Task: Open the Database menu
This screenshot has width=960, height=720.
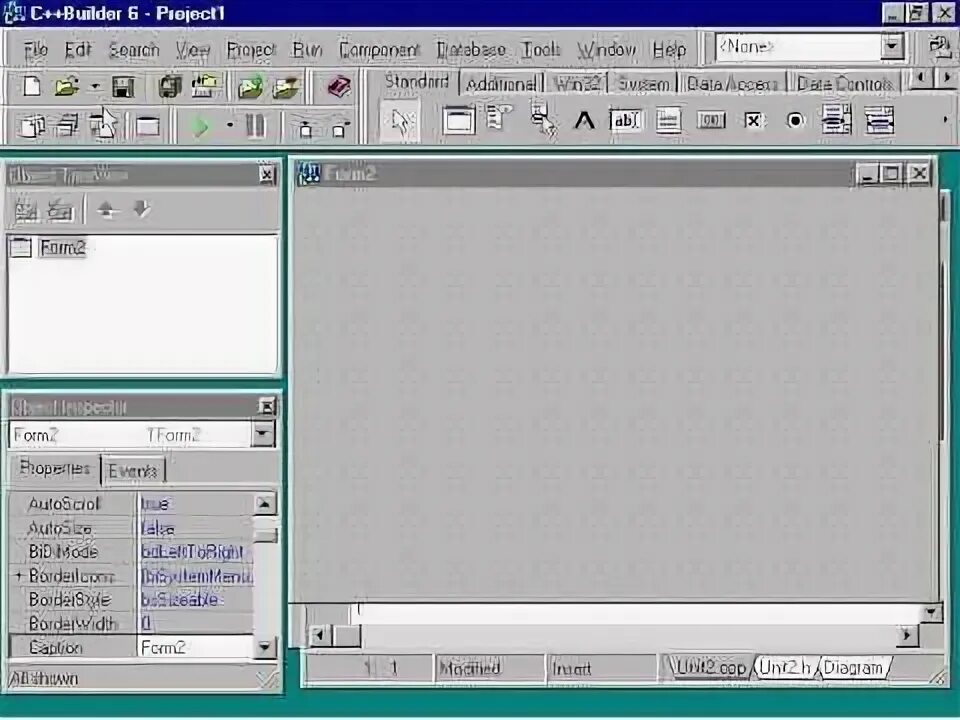Action: 471,50
